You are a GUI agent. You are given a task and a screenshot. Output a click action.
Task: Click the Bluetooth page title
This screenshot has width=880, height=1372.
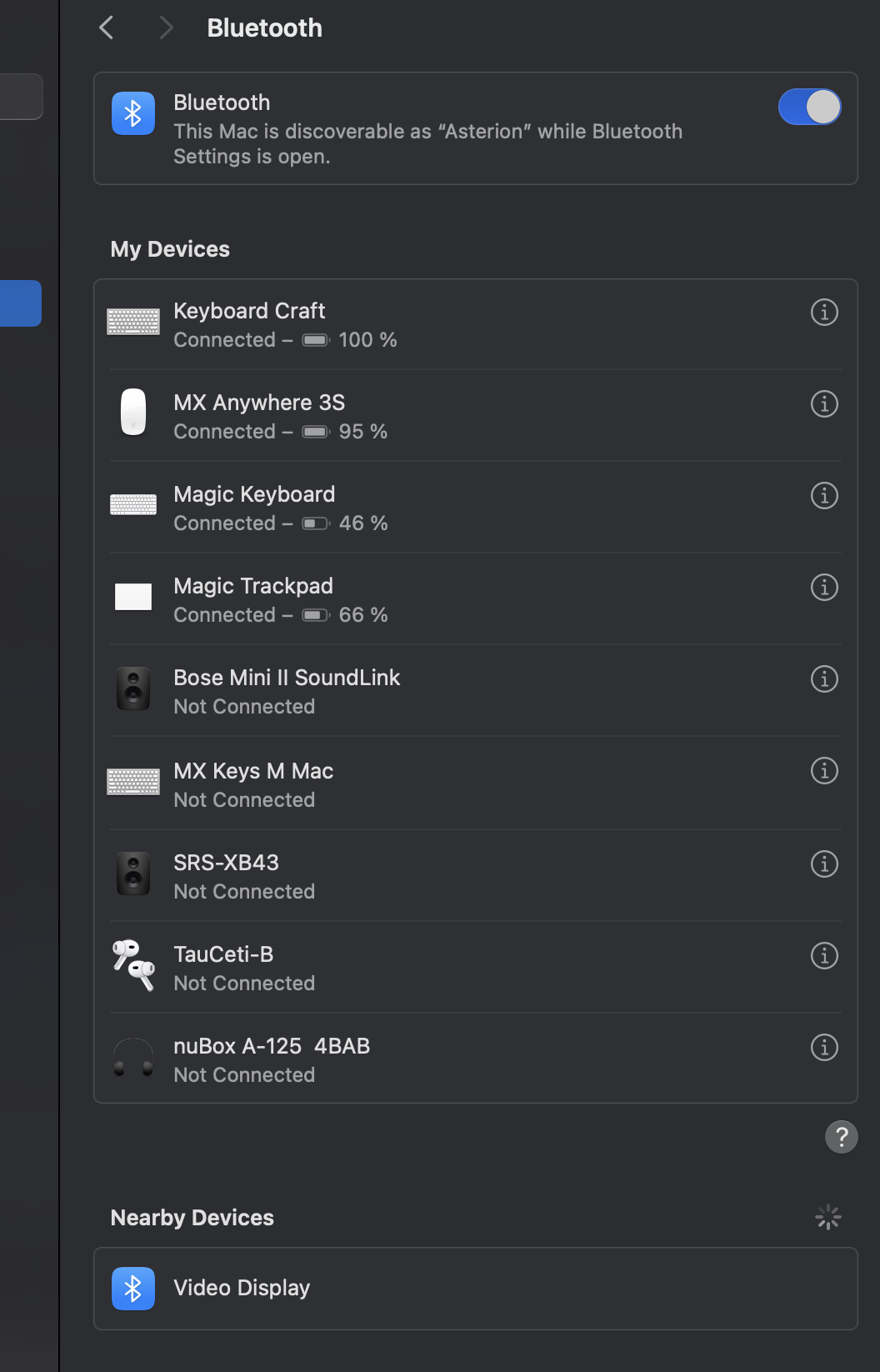click(264, 28)
